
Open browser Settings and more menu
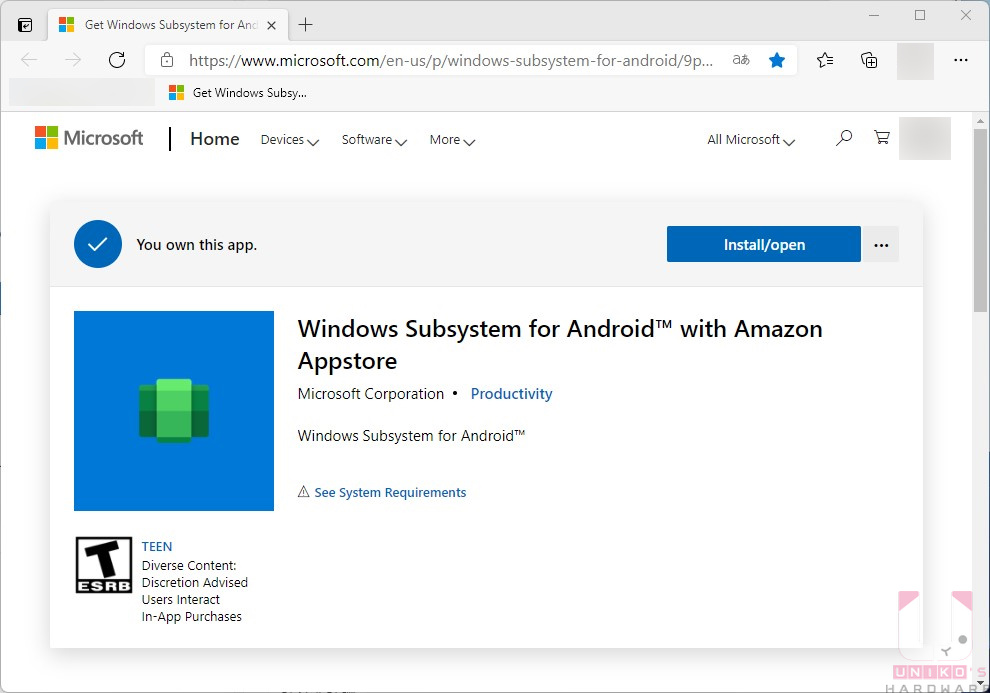960,60
